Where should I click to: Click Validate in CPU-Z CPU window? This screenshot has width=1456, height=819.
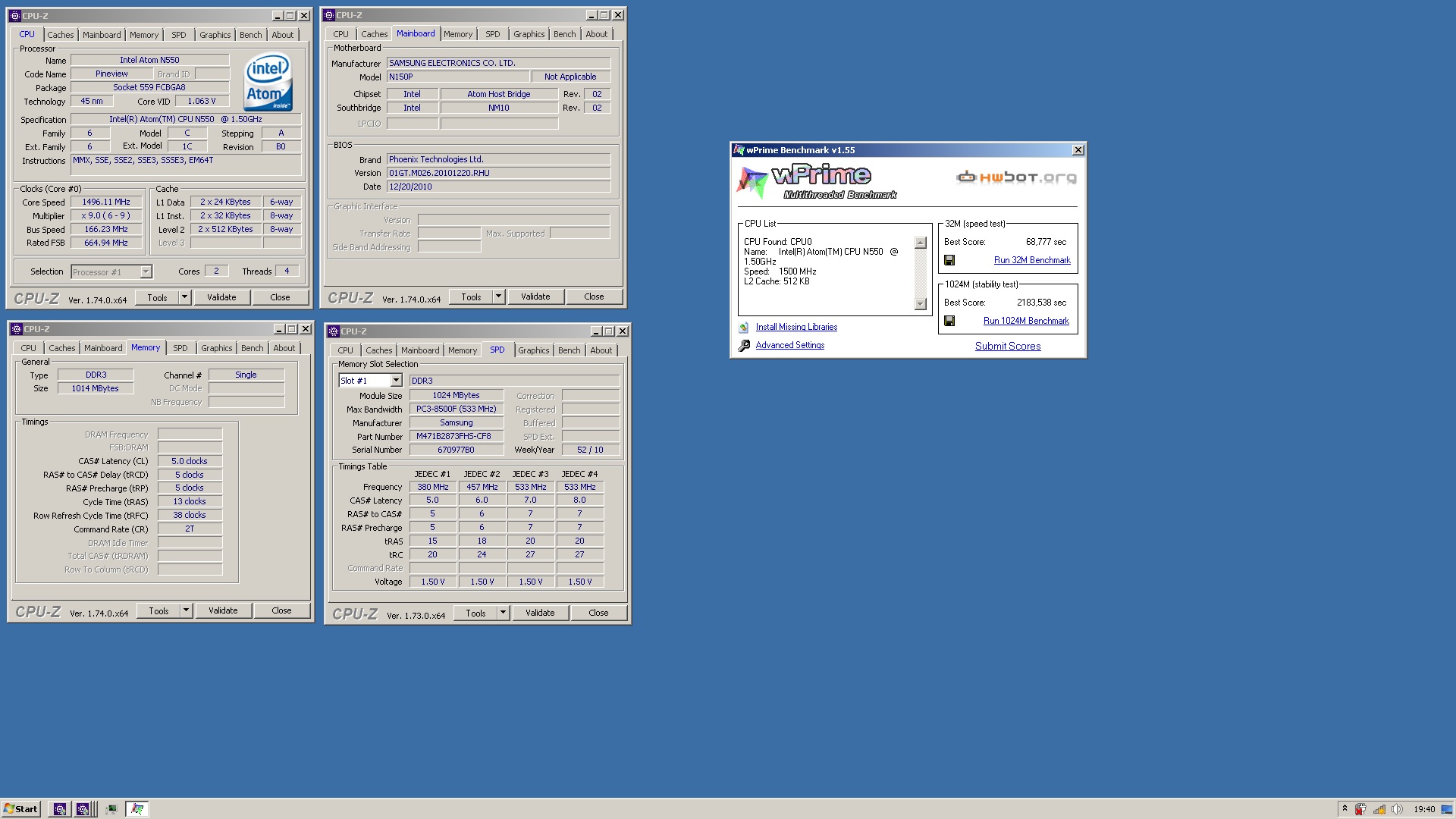tap(221, 297)
